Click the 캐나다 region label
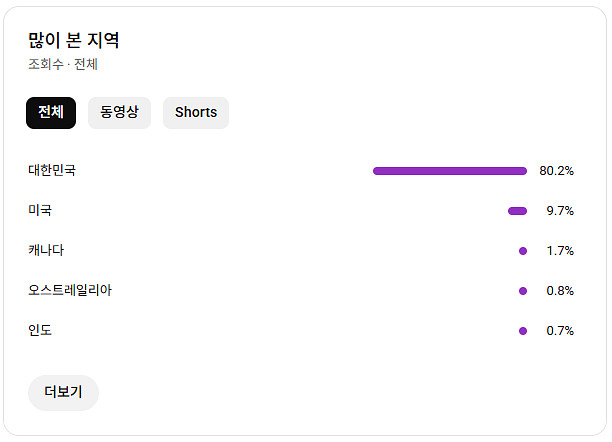Screen dimensions: 612x442 [46, 251]
